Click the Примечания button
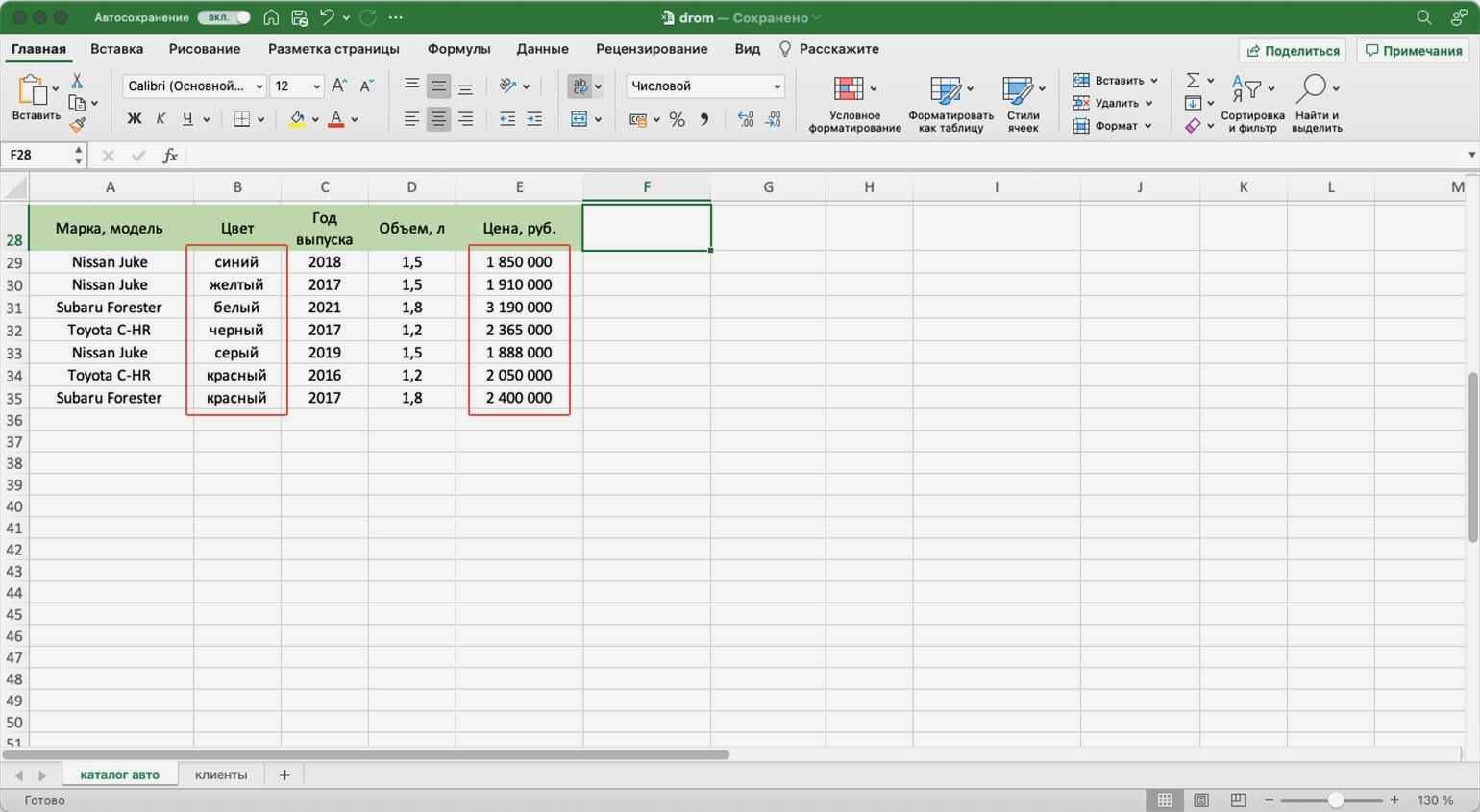The image size is (1480, 812). click(x=1414, y=51)
